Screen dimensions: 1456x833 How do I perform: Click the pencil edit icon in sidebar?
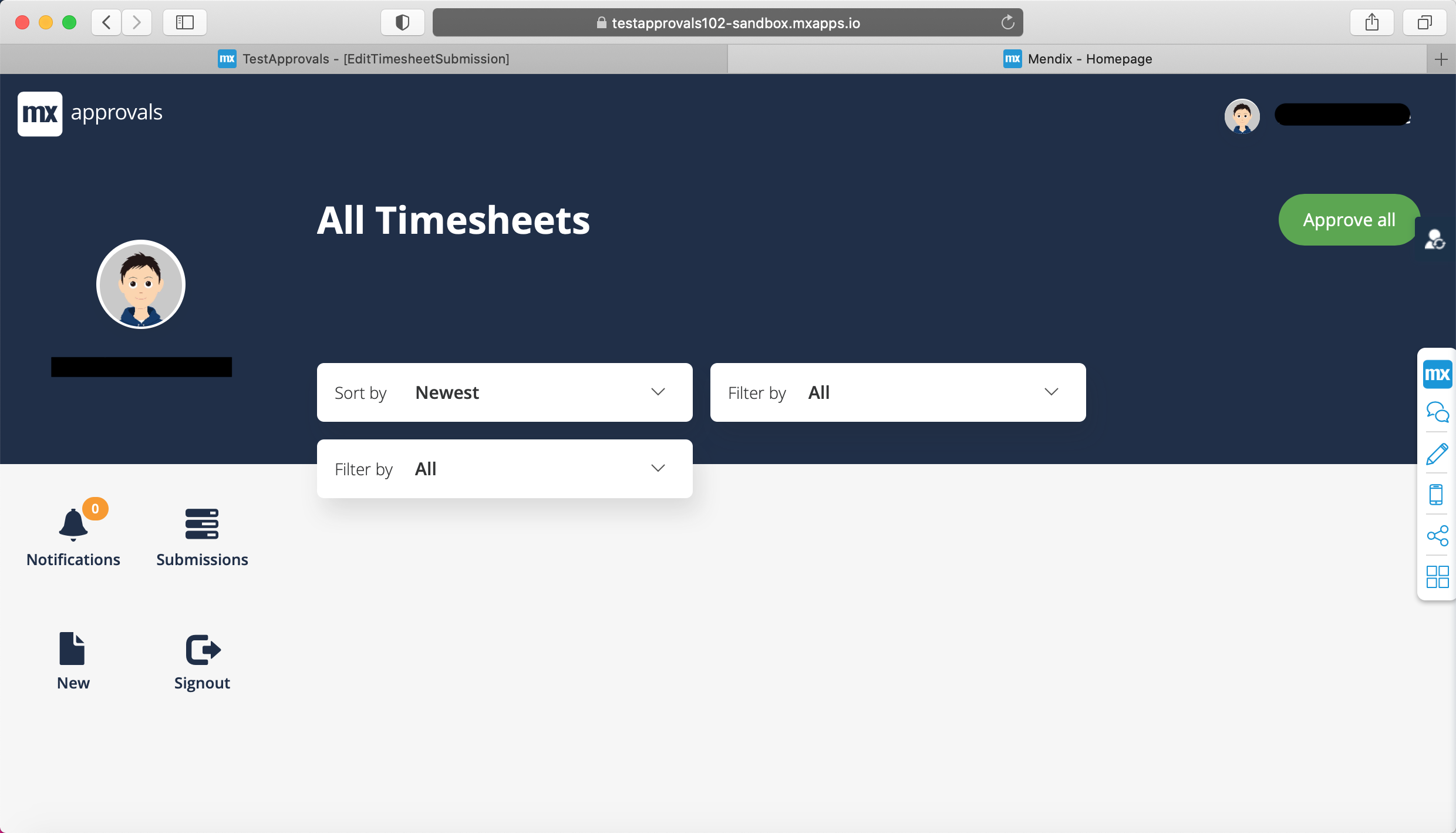(1437, 454)
